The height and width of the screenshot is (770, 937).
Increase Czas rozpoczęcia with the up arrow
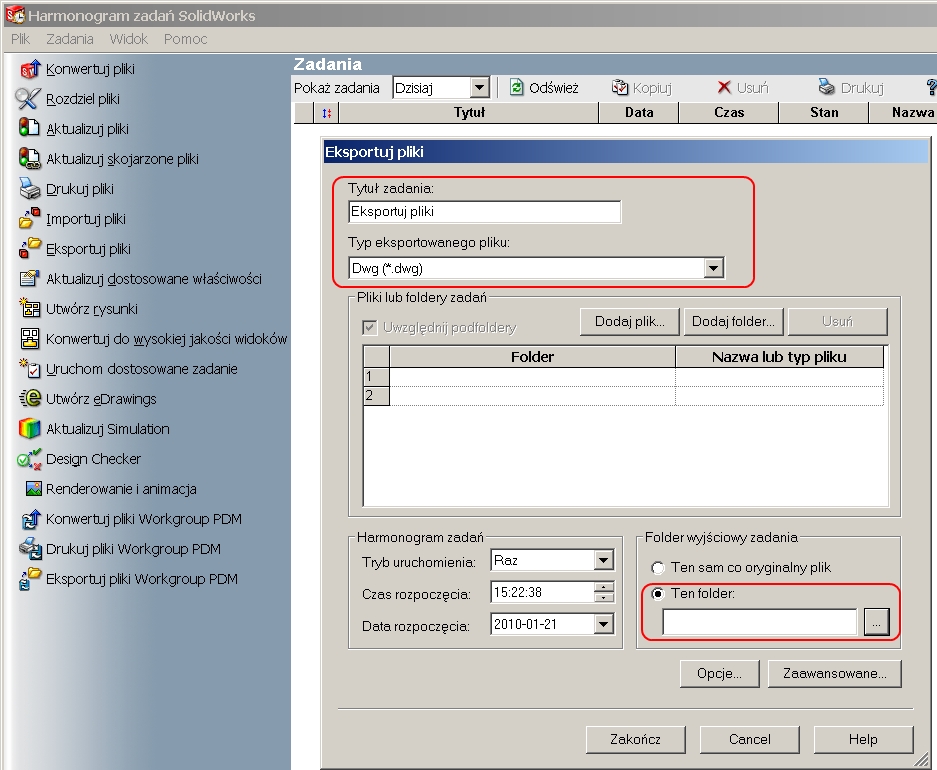tap(604, 587)
